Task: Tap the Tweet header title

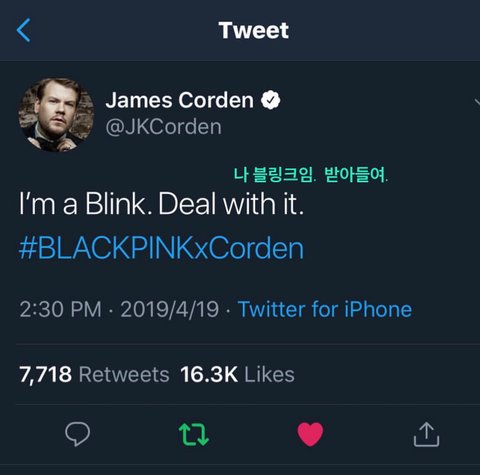Action: 254,30
